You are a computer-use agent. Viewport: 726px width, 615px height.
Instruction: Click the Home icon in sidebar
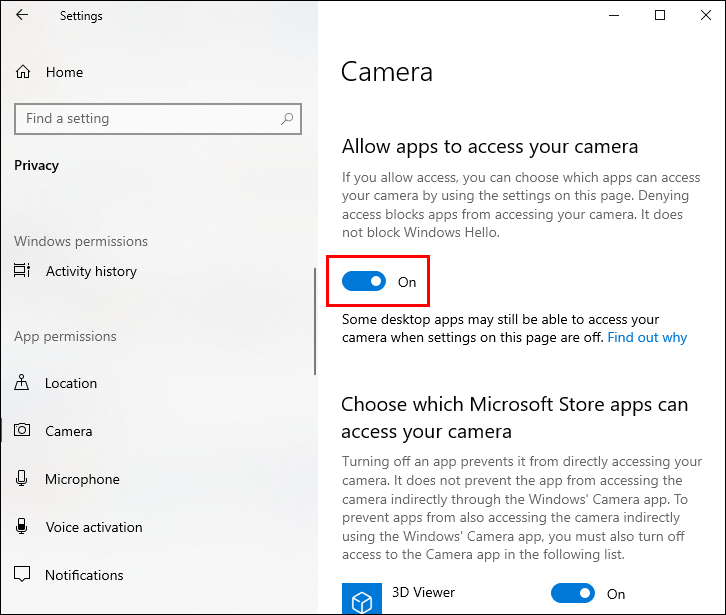[22, 72]
